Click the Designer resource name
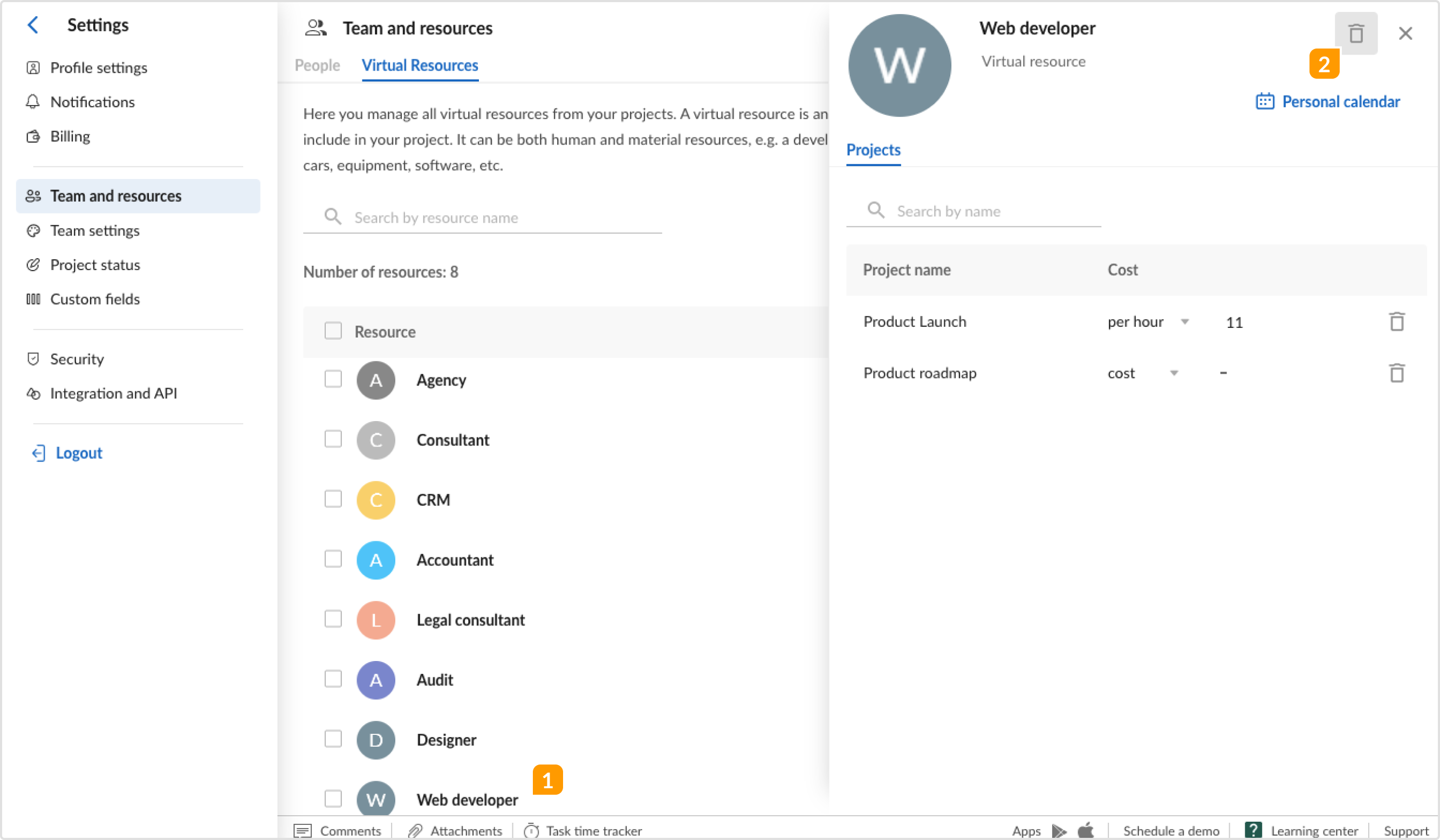1440x840 pixels. 445,740
